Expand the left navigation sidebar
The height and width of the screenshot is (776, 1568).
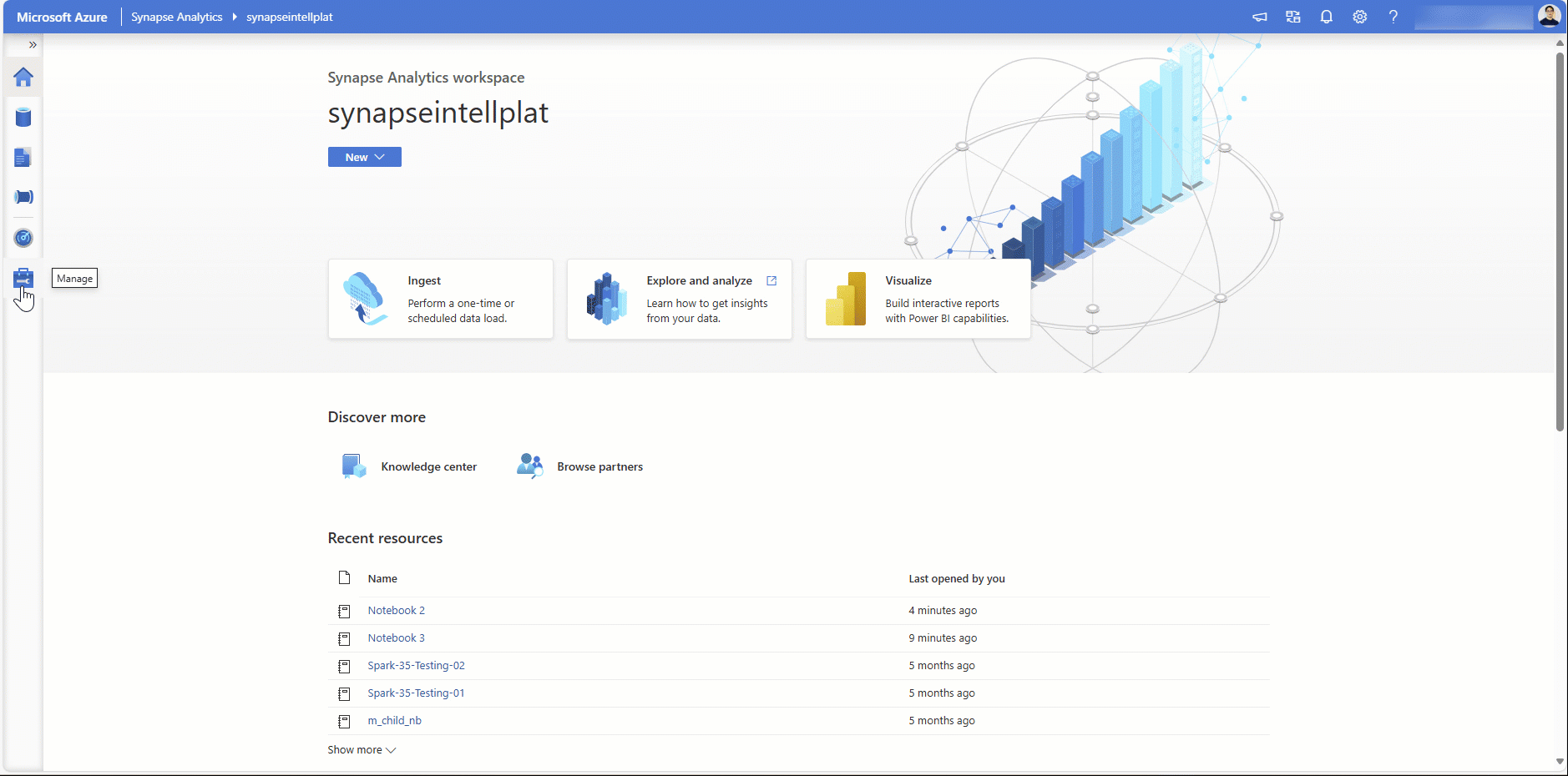coord(33,45)
